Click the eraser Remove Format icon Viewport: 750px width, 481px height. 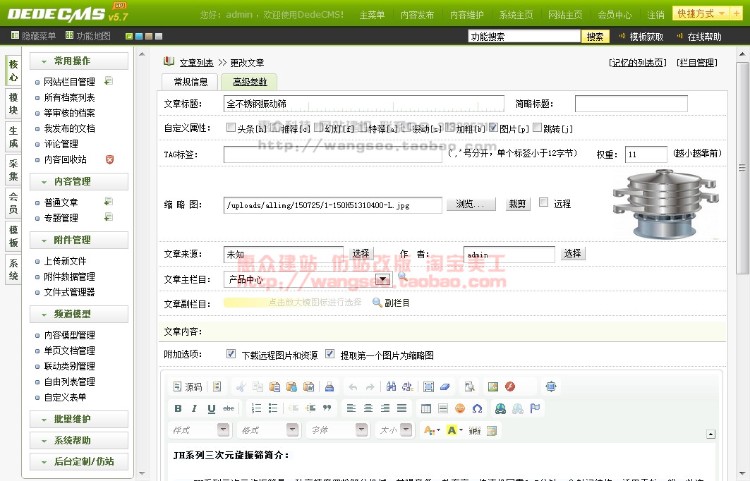point(445,387)
